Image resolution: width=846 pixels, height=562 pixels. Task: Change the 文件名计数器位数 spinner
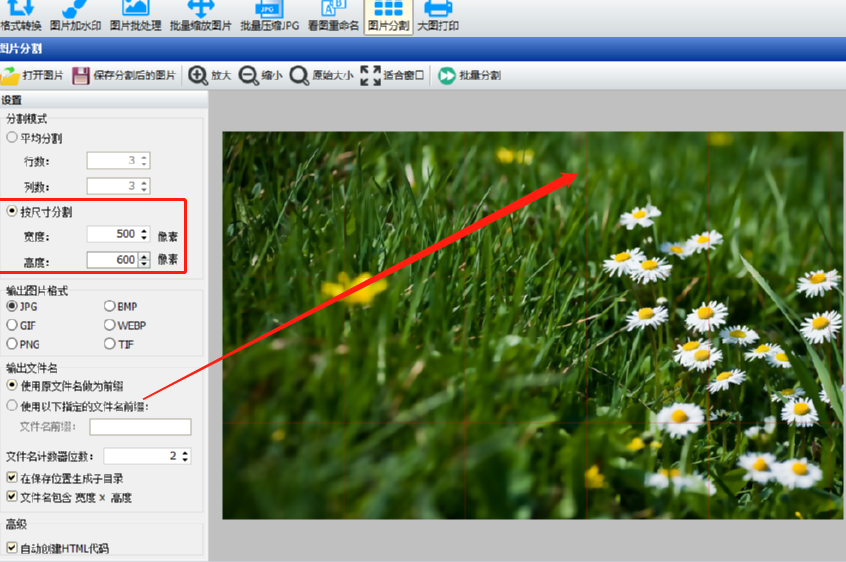185,456
